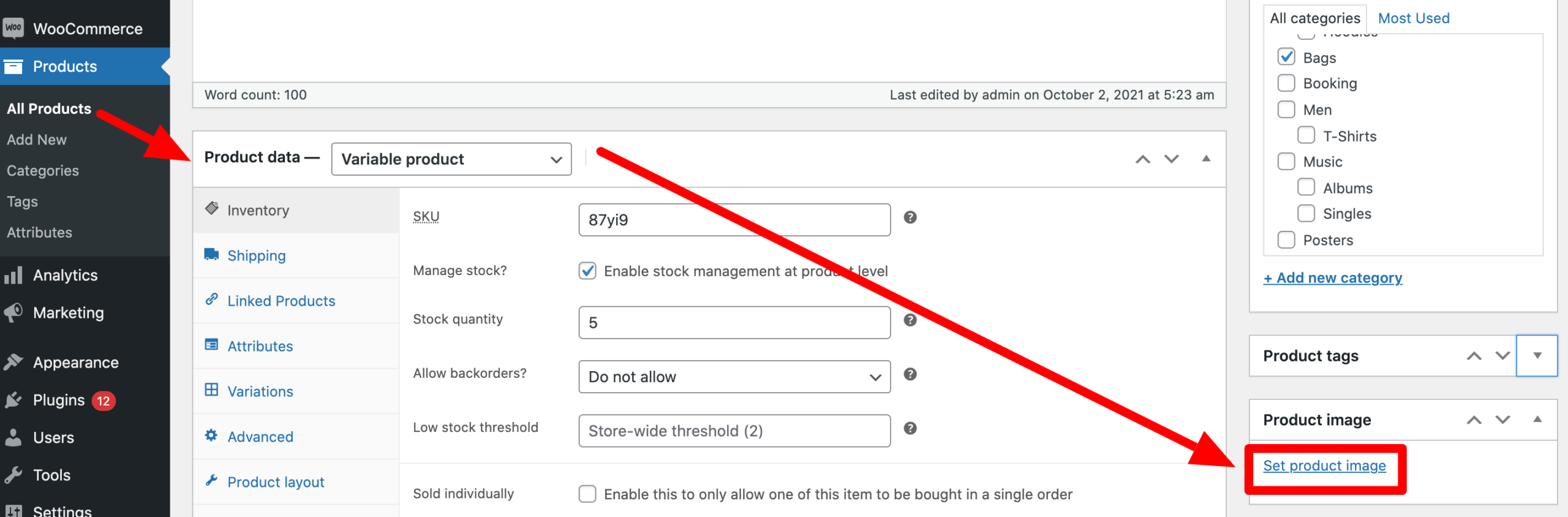
Task: Open the Allow backorders dropdown
Action: [734, 377]
